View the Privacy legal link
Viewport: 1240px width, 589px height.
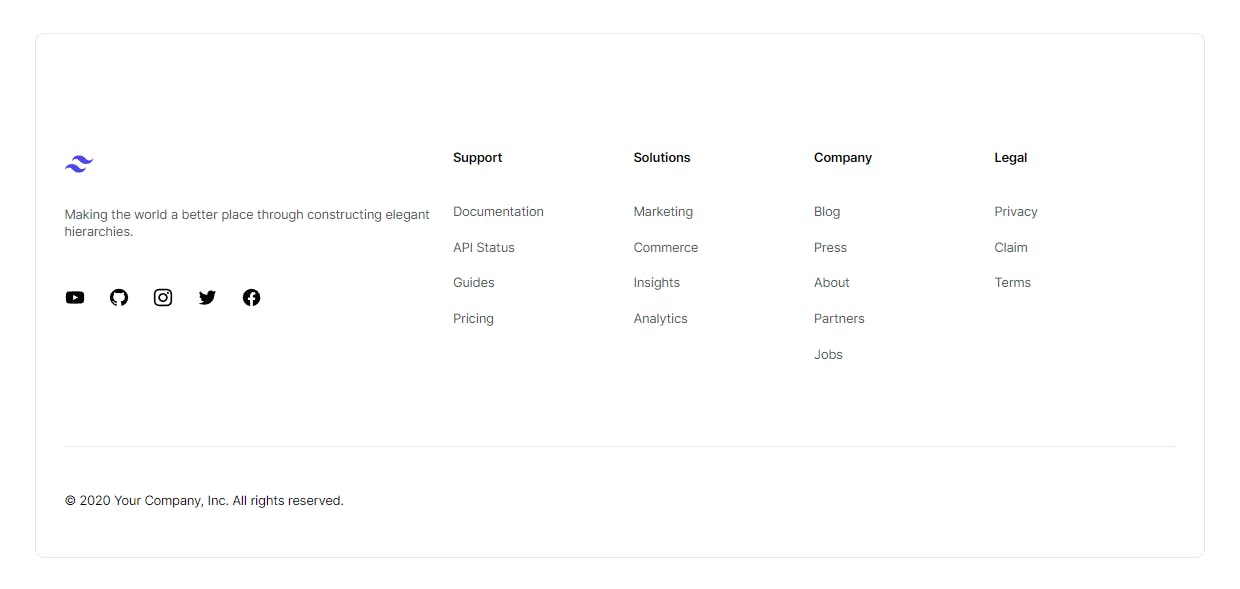click(1016, 211)
